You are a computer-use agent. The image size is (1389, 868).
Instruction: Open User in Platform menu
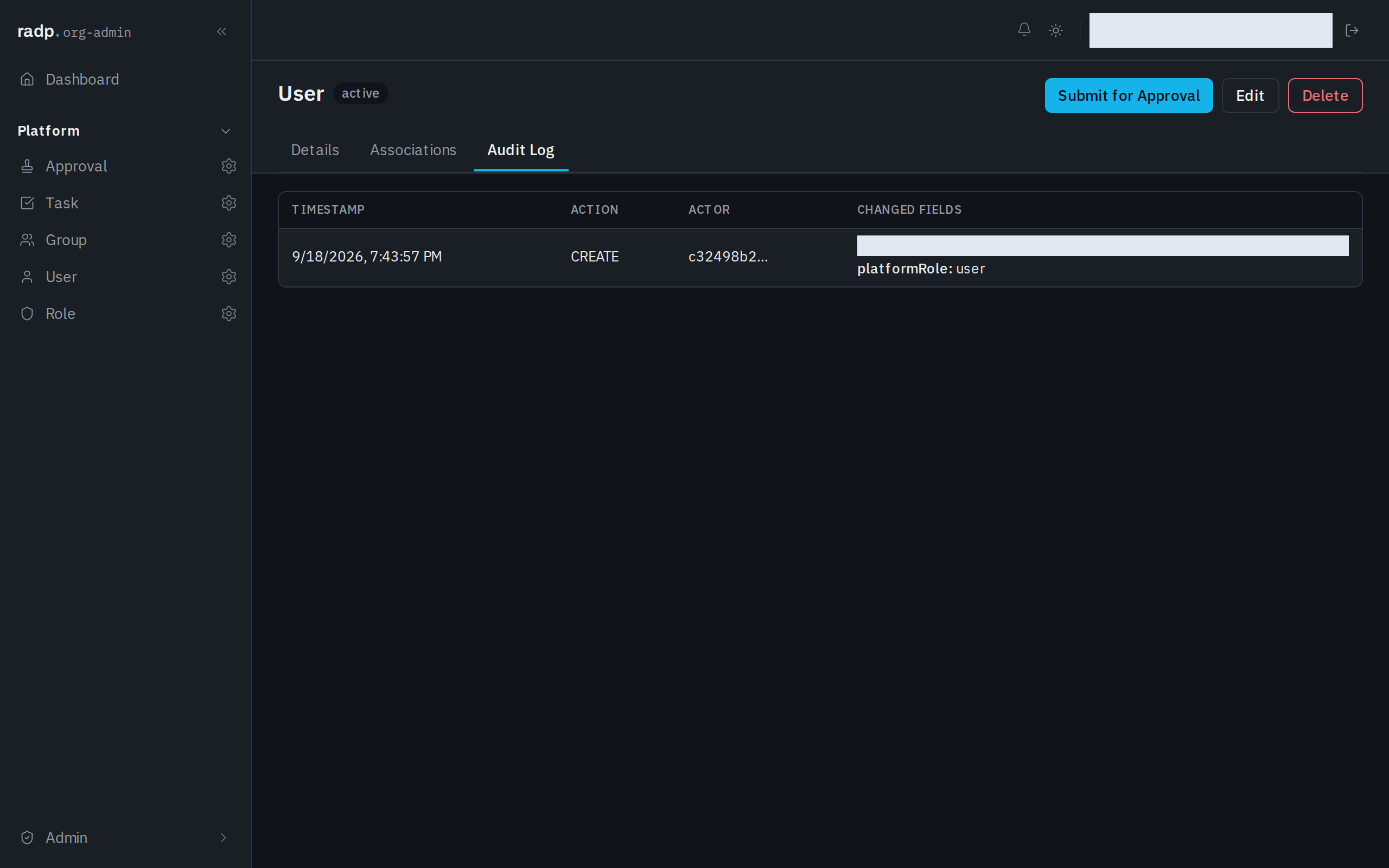109,277
